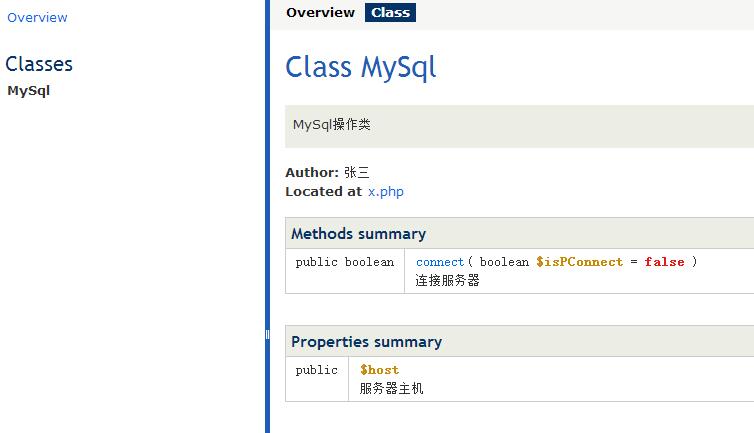Select the $host property name

pyautogui.click(x=379, y=370)
